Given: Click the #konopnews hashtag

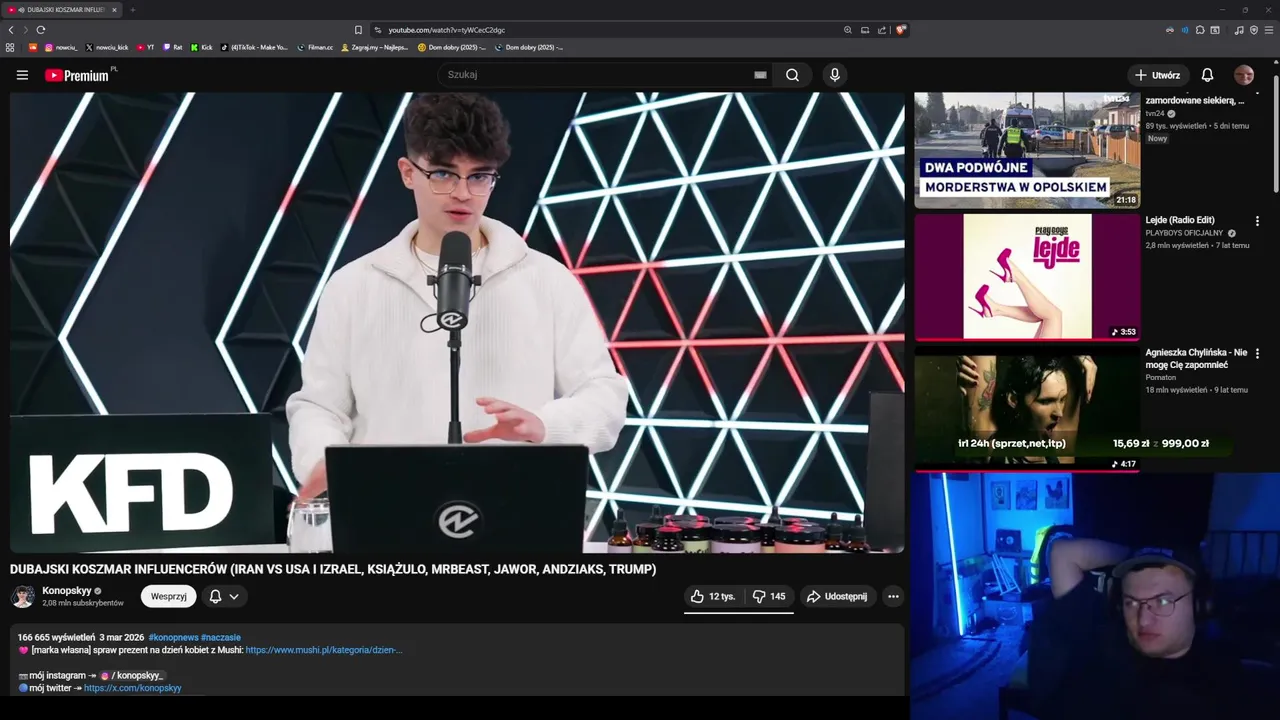Looking at the screenshot, I should [172, 637].
